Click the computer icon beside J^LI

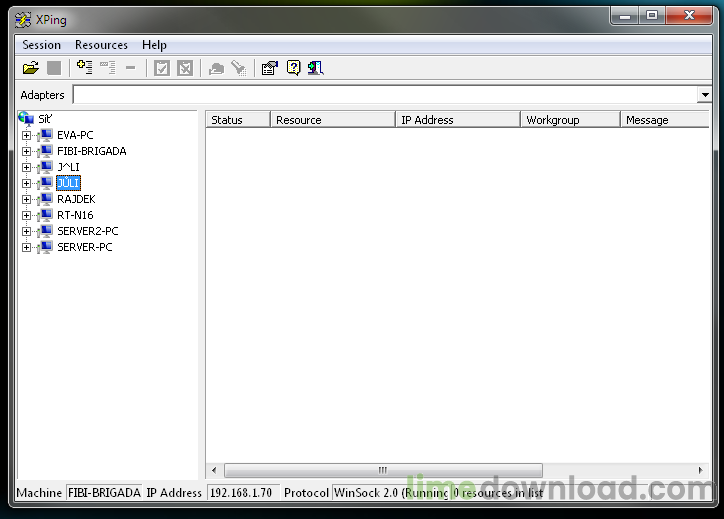[x=45, y=167]
